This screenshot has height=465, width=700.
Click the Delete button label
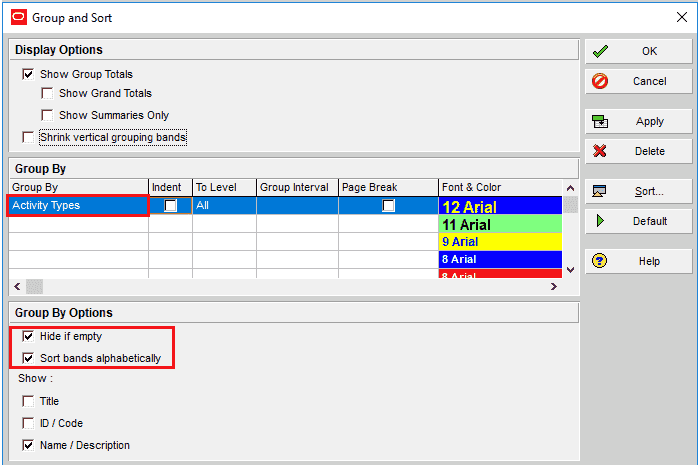(x=650, y=151)
